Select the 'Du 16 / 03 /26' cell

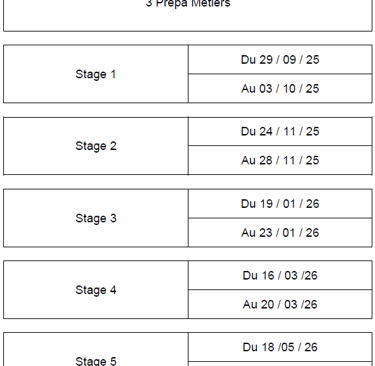pyautogui.click(x=280, y=275)
